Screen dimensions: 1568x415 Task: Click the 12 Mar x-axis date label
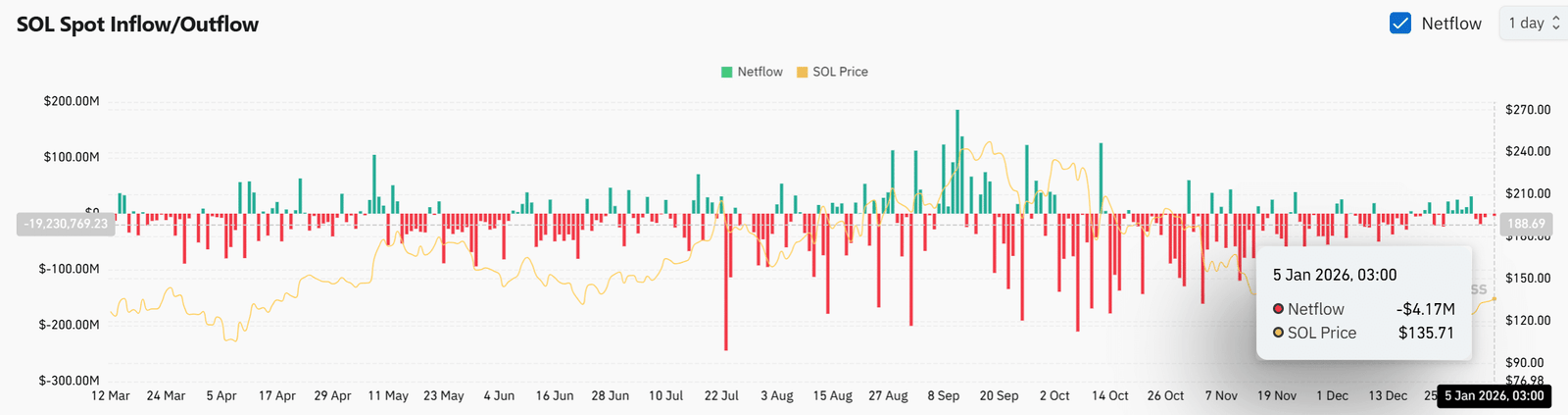click(x=111, y=395)
